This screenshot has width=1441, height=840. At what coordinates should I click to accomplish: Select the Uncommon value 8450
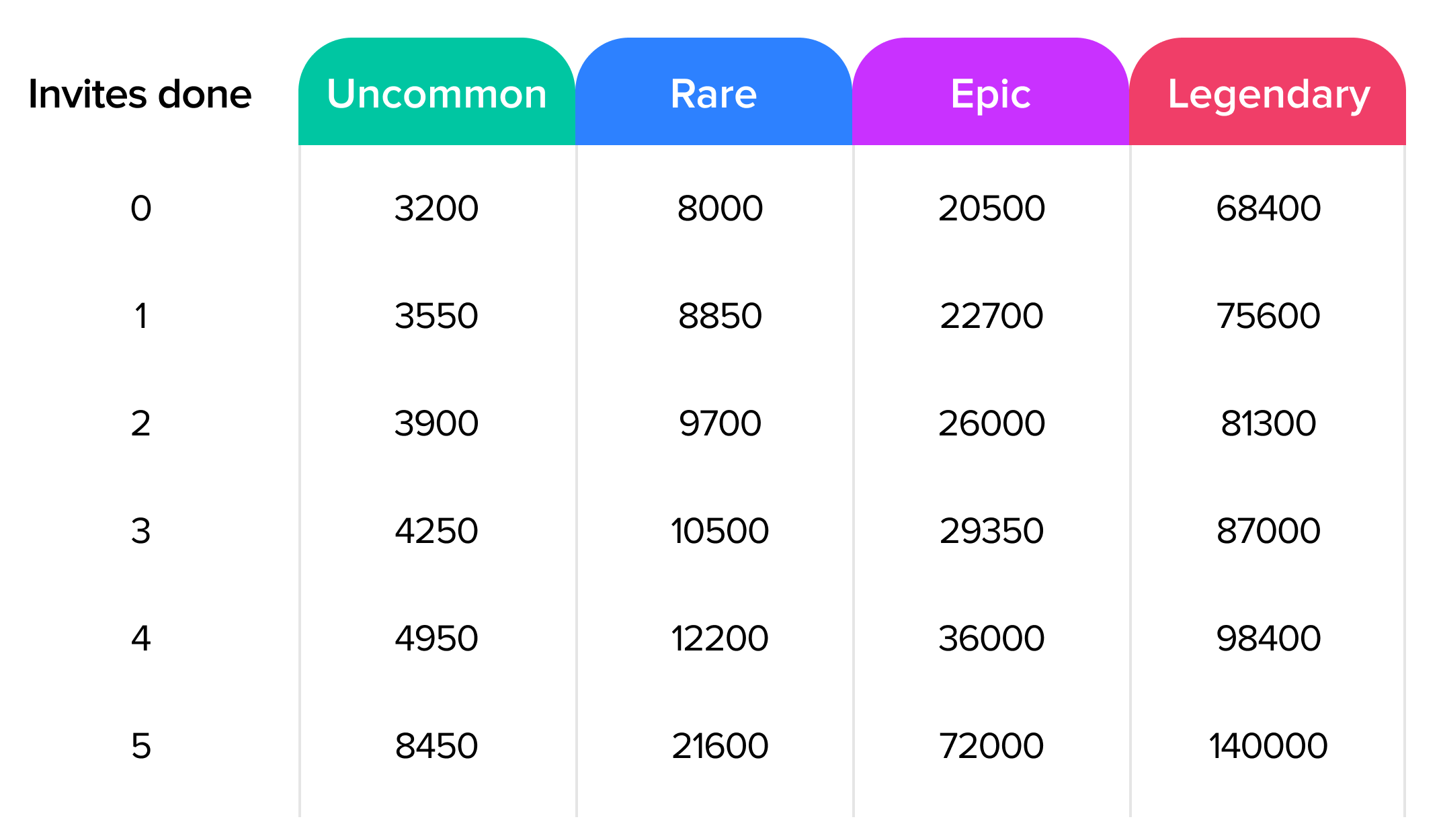436,746
